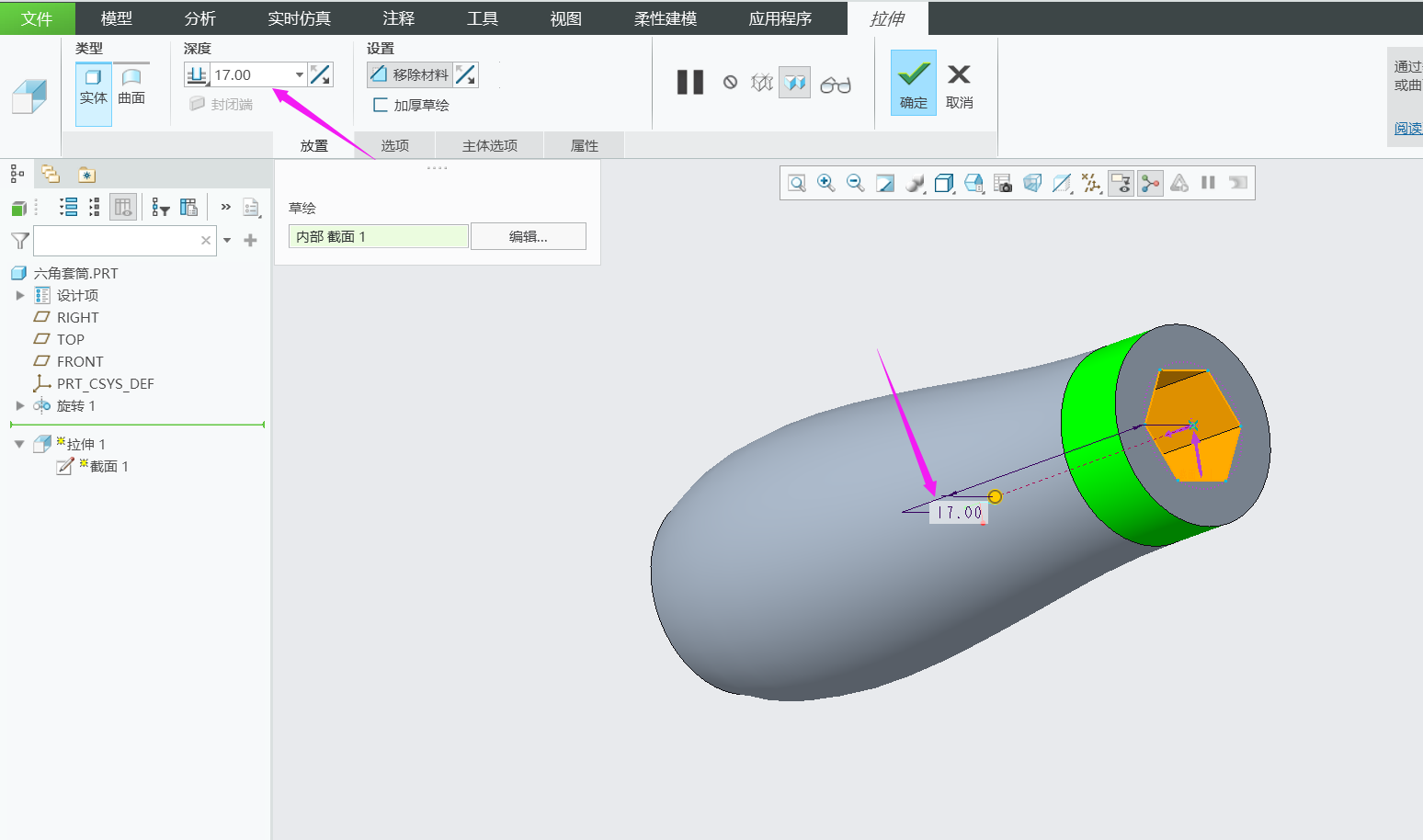This screenshot has width=1423, height=840.
Task: Clear the tree search field X
Action: click(206, 241)
